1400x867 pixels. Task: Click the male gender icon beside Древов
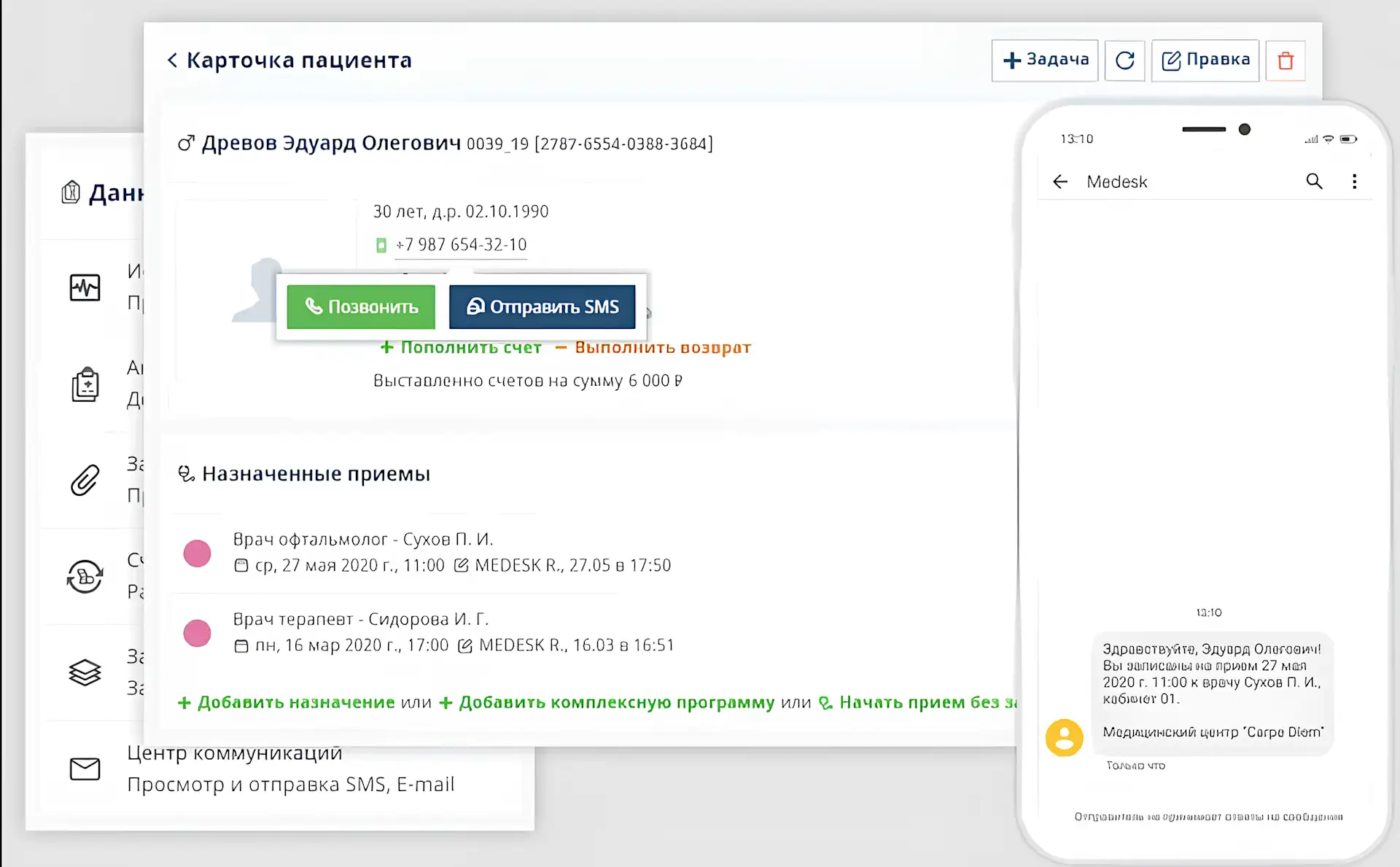click(x=186, y=143)
